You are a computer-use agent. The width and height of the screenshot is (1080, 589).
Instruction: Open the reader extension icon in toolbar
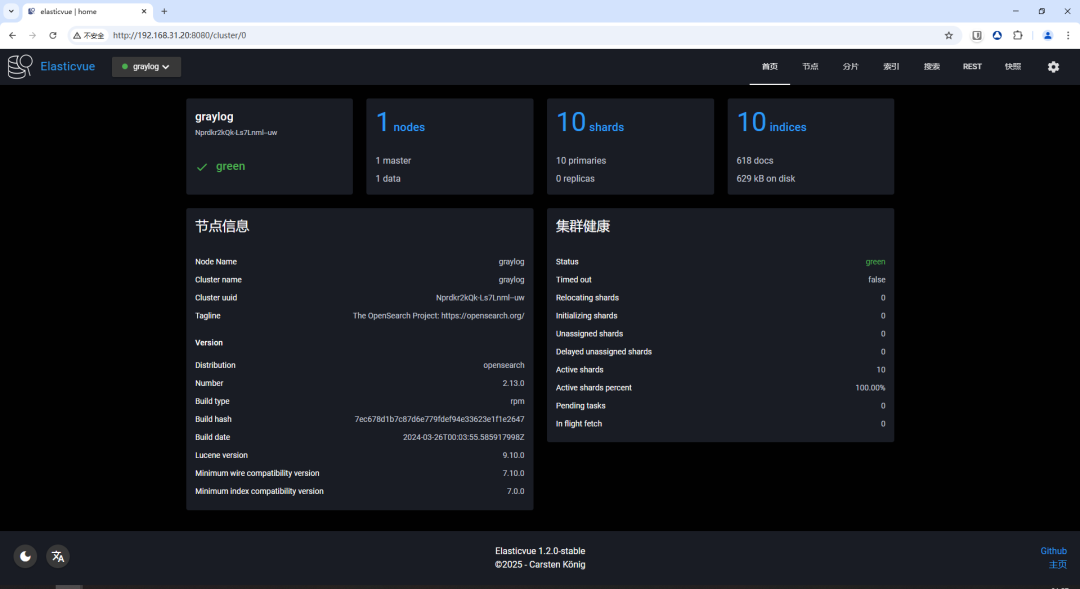click(977, 35)
